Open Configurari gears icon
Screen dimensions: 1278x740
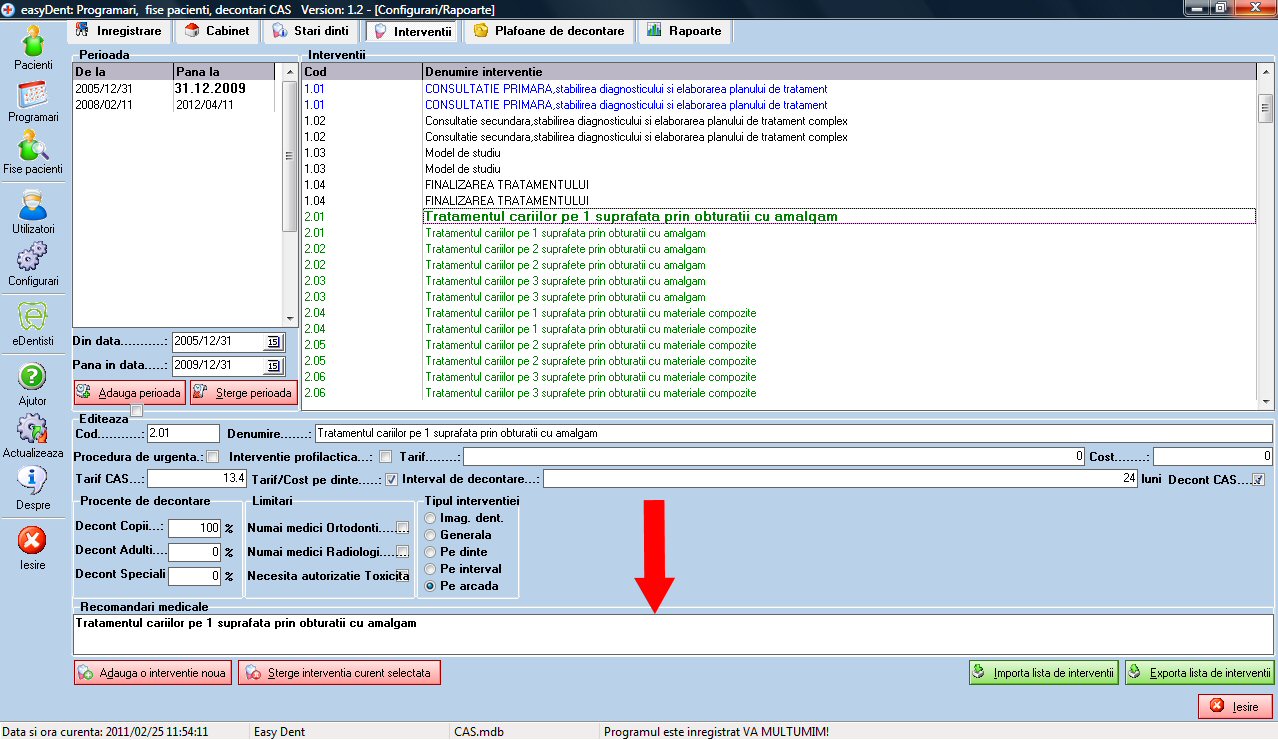click(x=33, y=260)
